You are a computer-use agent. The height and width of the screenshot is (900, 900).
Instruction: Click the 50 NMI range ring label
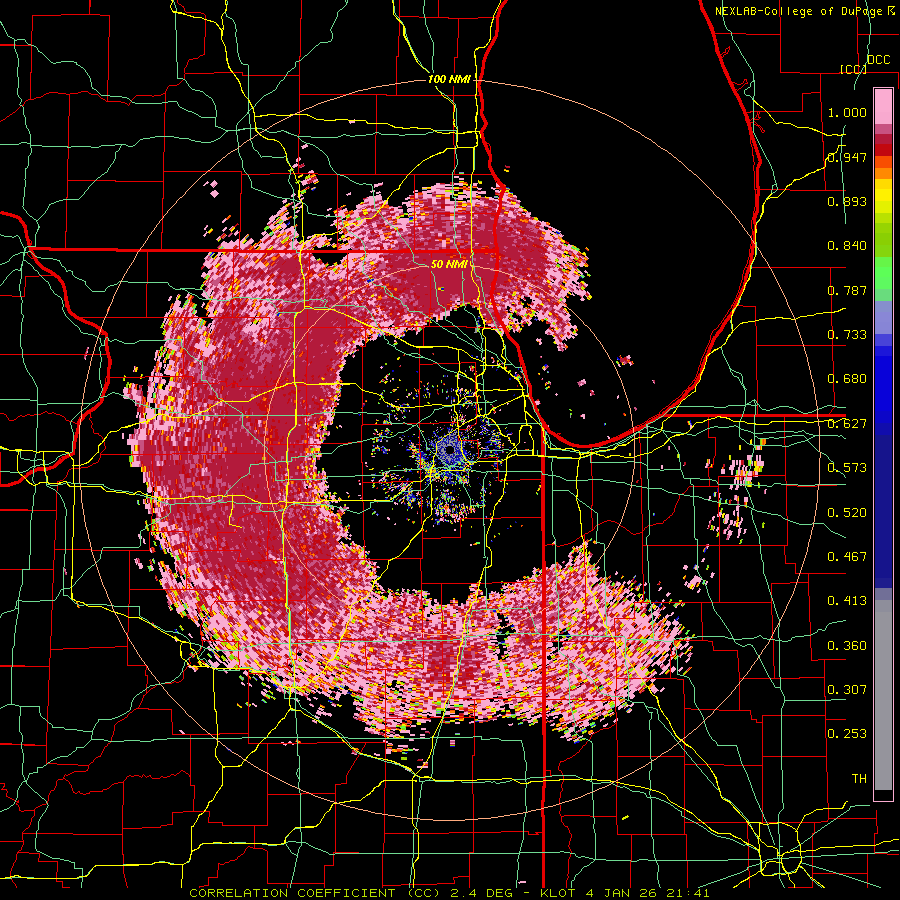click(449, 265)
